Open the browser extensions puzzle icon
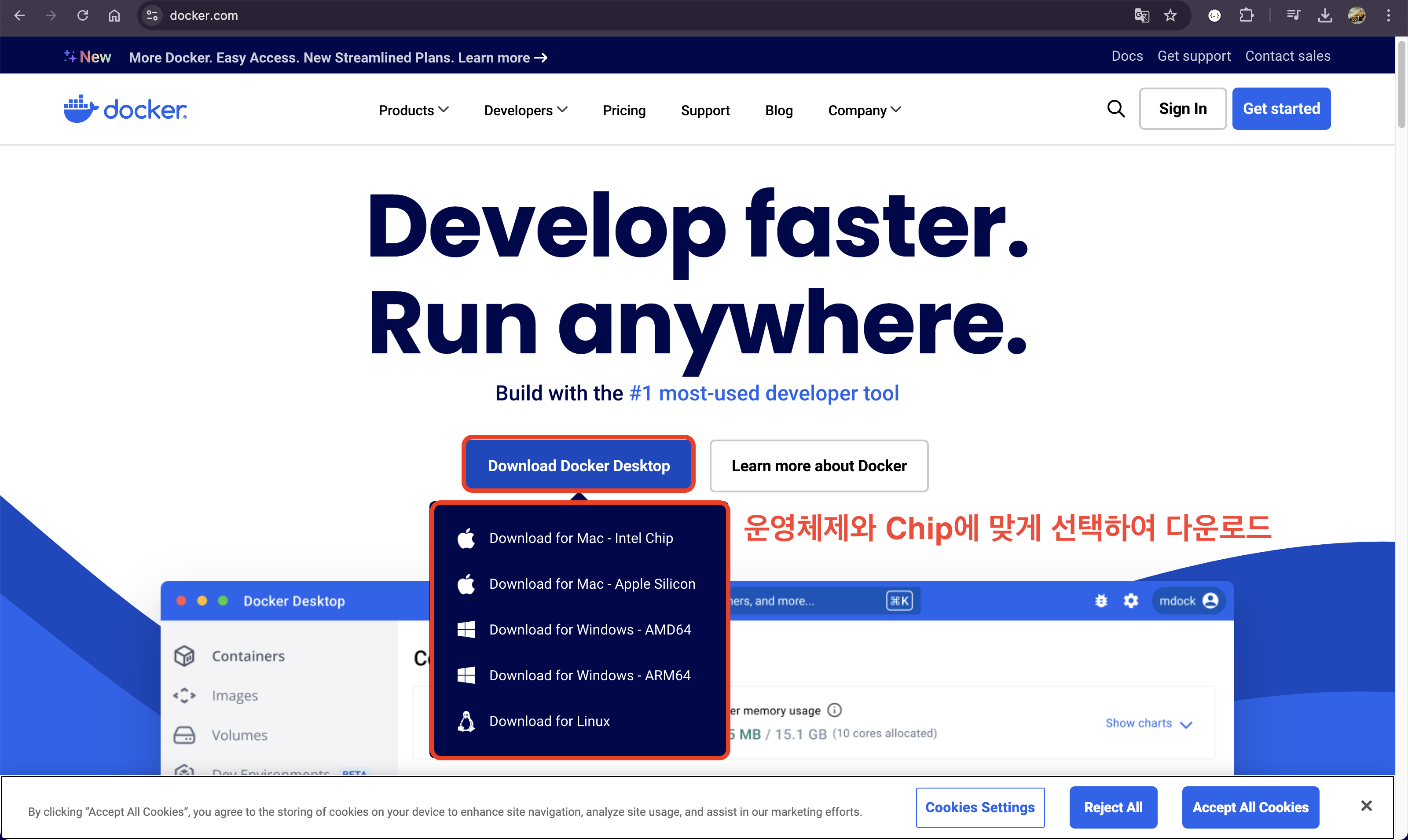This screenshot has width=1408, height=840. tap(1246, 15)
